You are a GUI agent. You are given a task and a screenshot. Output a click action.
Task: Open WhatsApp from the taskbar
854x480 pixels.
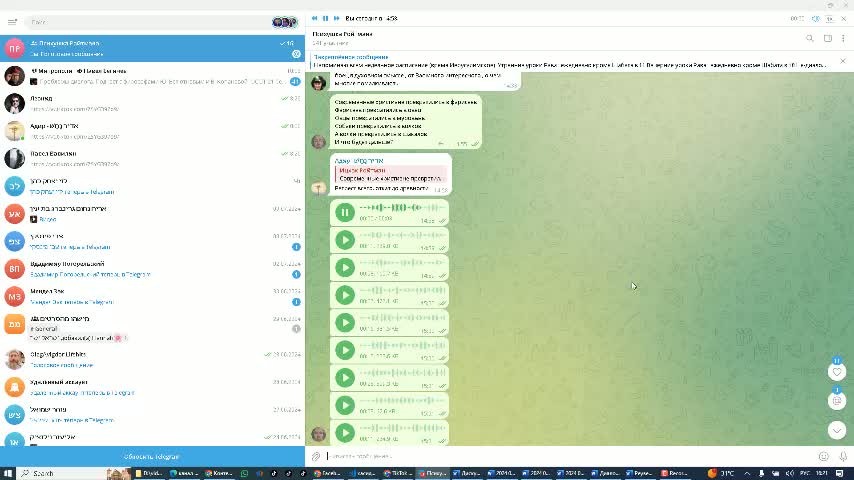244,473
